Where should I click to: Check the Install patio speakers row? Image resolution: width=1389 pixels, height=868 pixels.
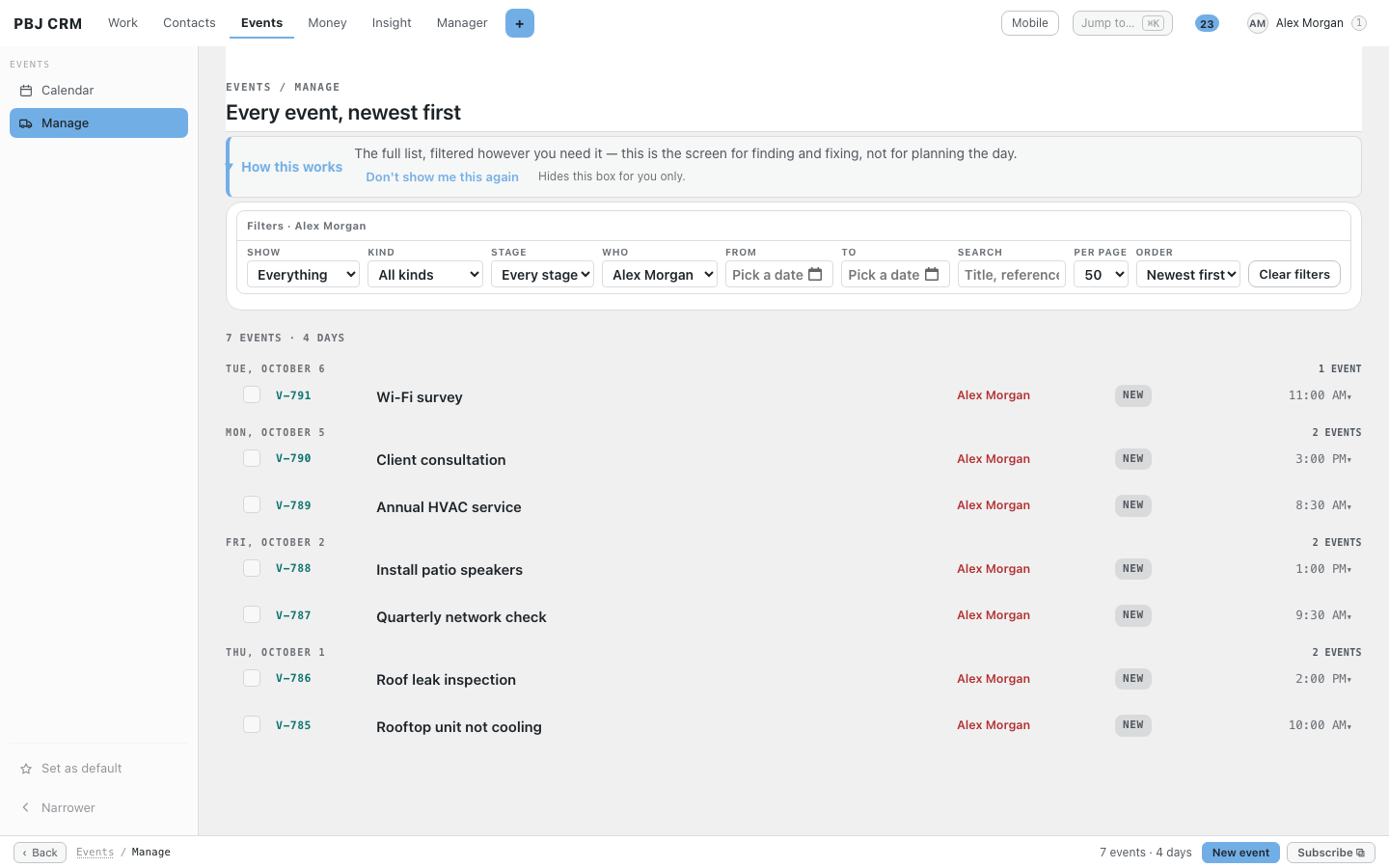coord(252,568)
